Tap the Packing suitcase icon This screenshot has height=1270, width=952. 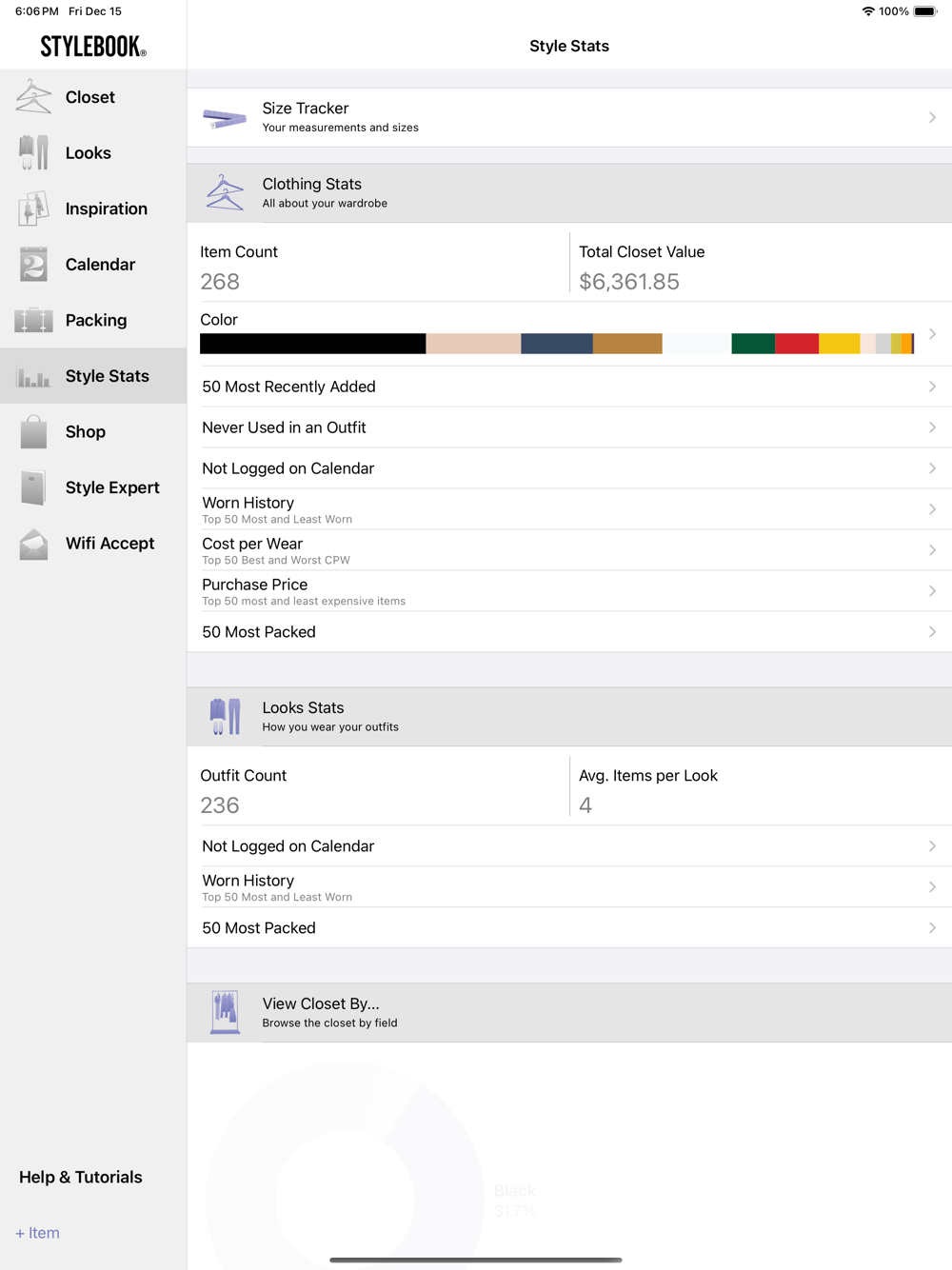[x=33, y=320]
